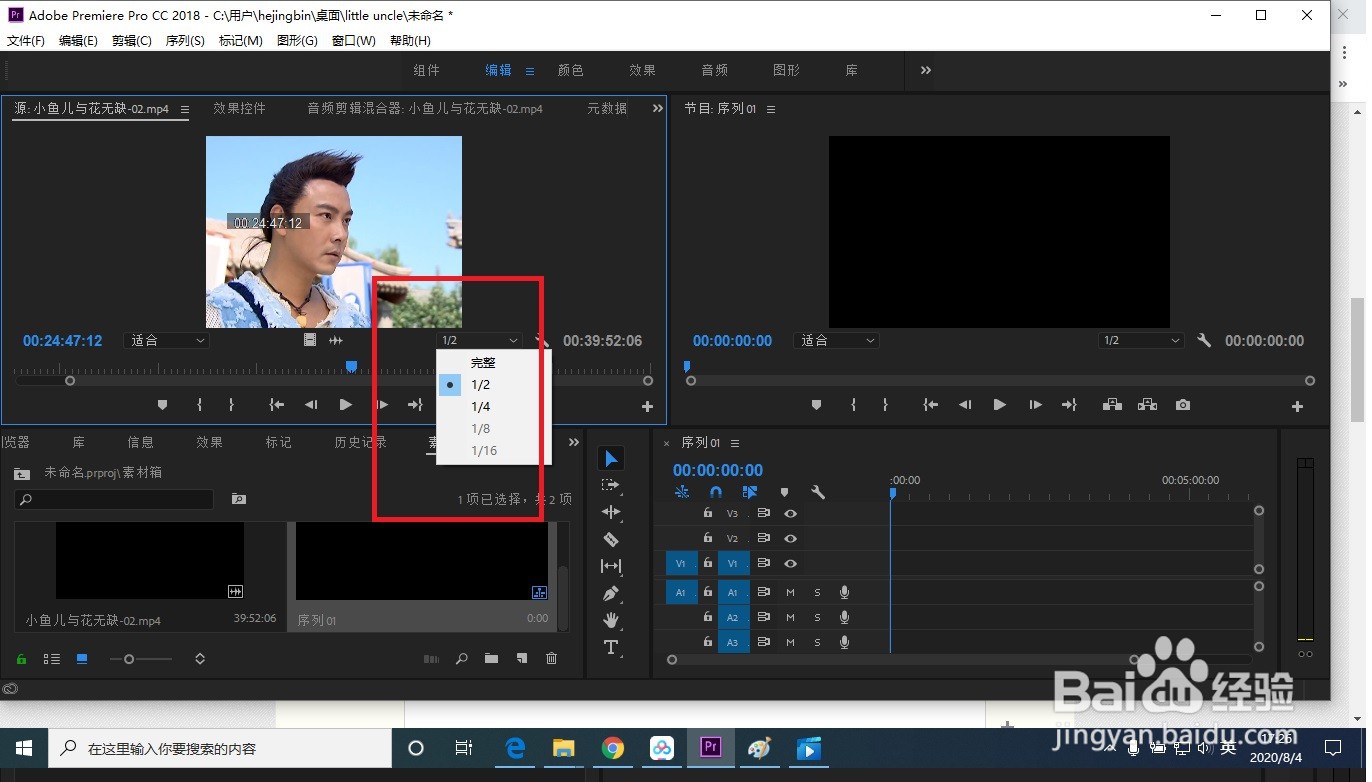
Task: Open 文件(F) menu
Action: point(26,41)
